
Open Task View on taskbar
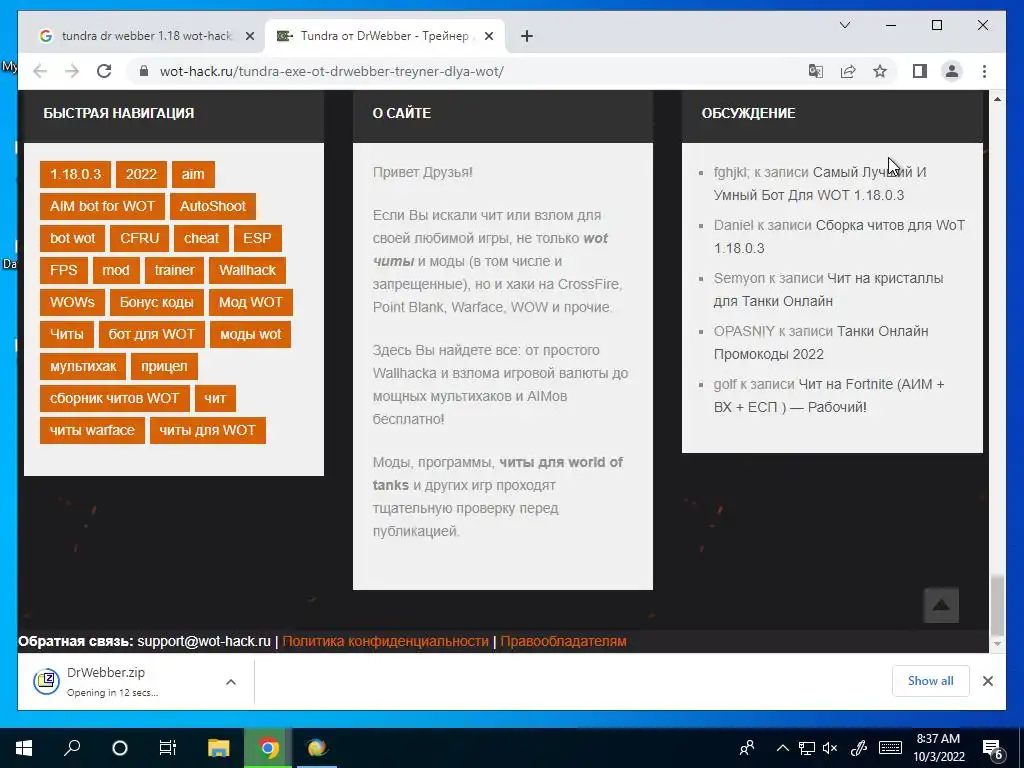point(168,748)
